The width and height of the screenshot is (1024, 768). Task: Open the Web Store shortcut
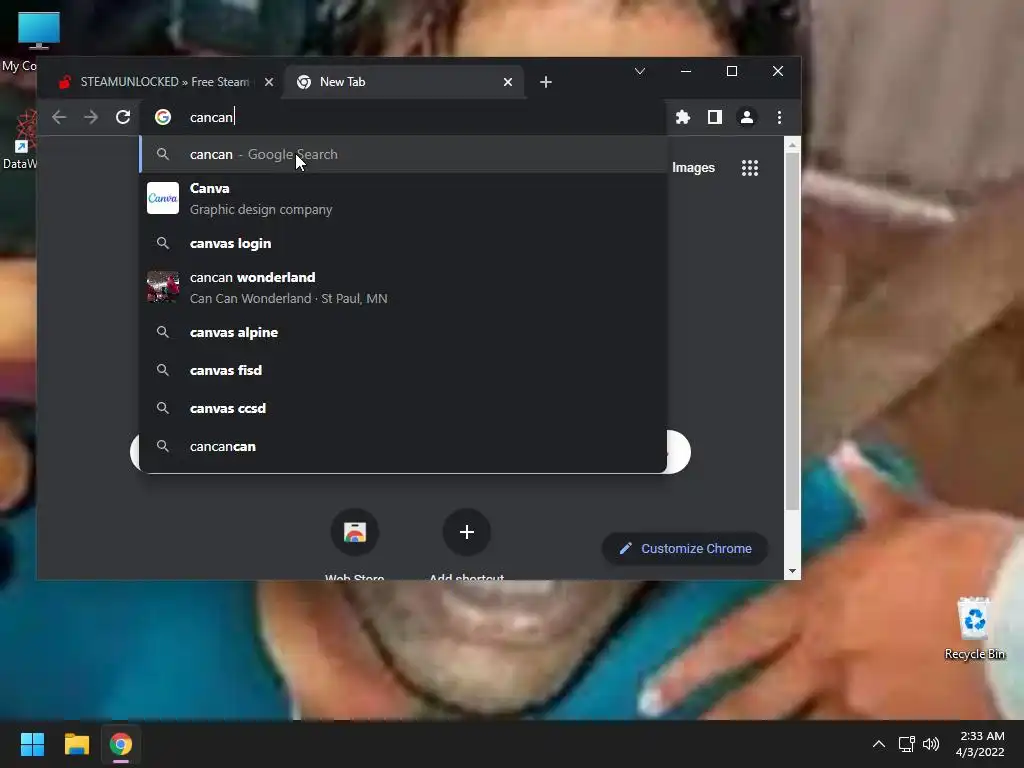(355, 532)
